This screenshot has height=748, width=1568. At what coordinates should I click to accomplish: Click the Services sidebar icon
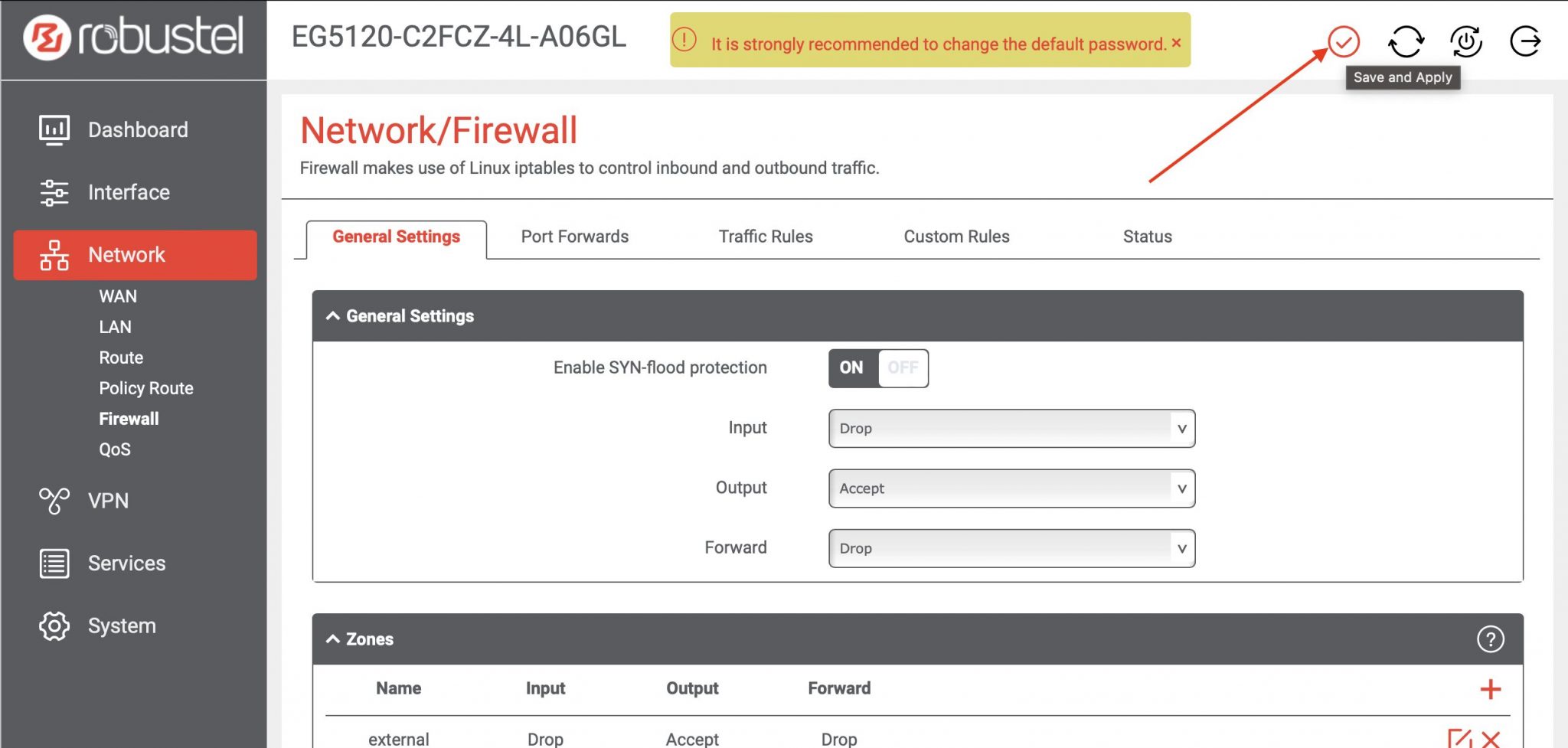(x=53, y=563)
